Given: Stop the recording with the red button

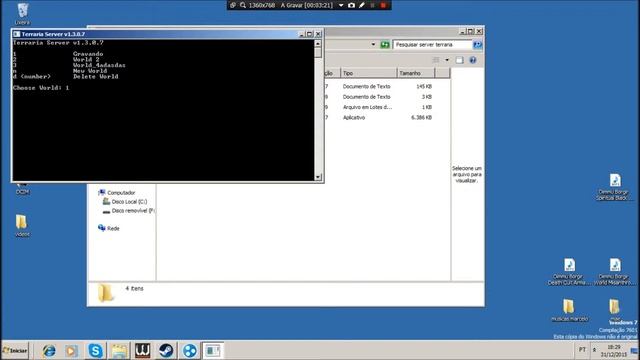Looking at the screenshot, I should (x=383, y=5).
